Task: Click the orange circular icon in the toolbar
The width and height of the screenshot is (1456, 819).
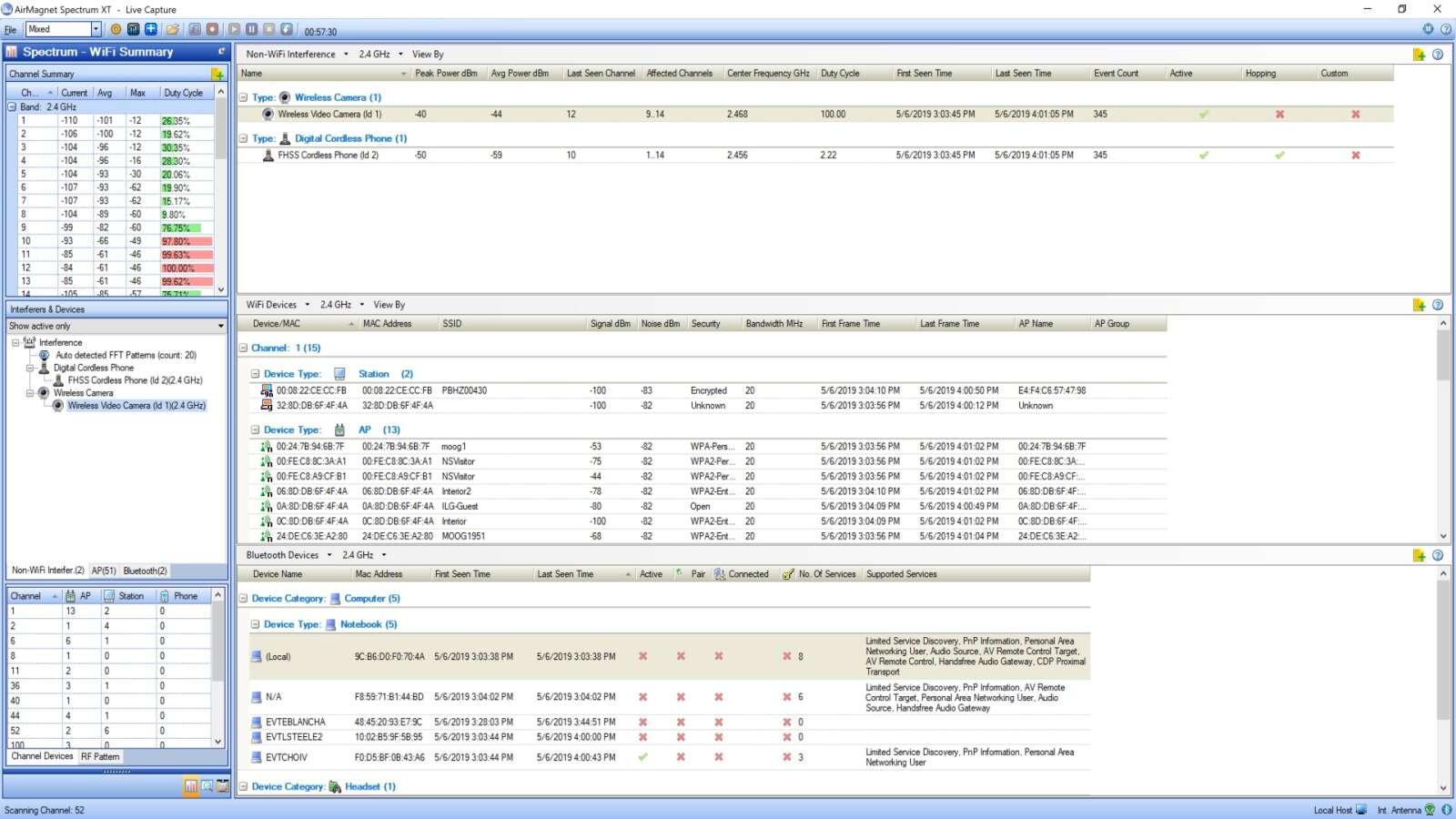Action: [116, 29]
